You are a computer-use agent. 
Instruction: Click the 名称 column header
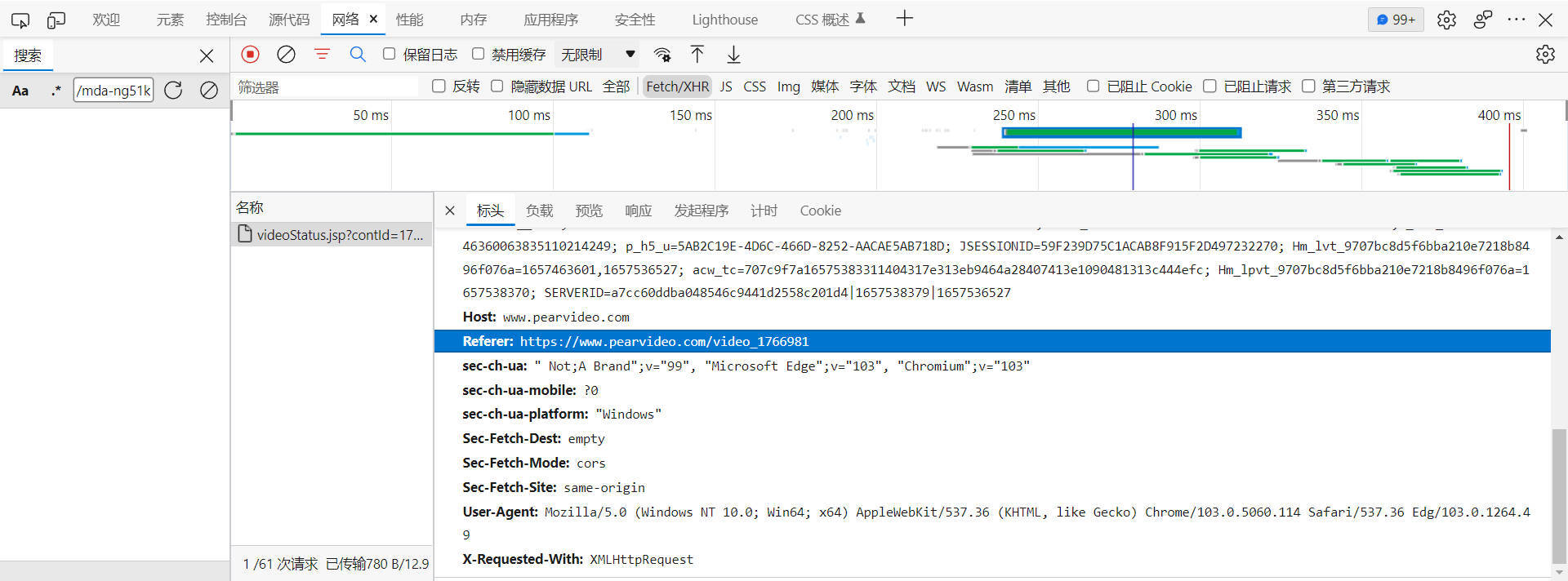click(x=332, y=207)
